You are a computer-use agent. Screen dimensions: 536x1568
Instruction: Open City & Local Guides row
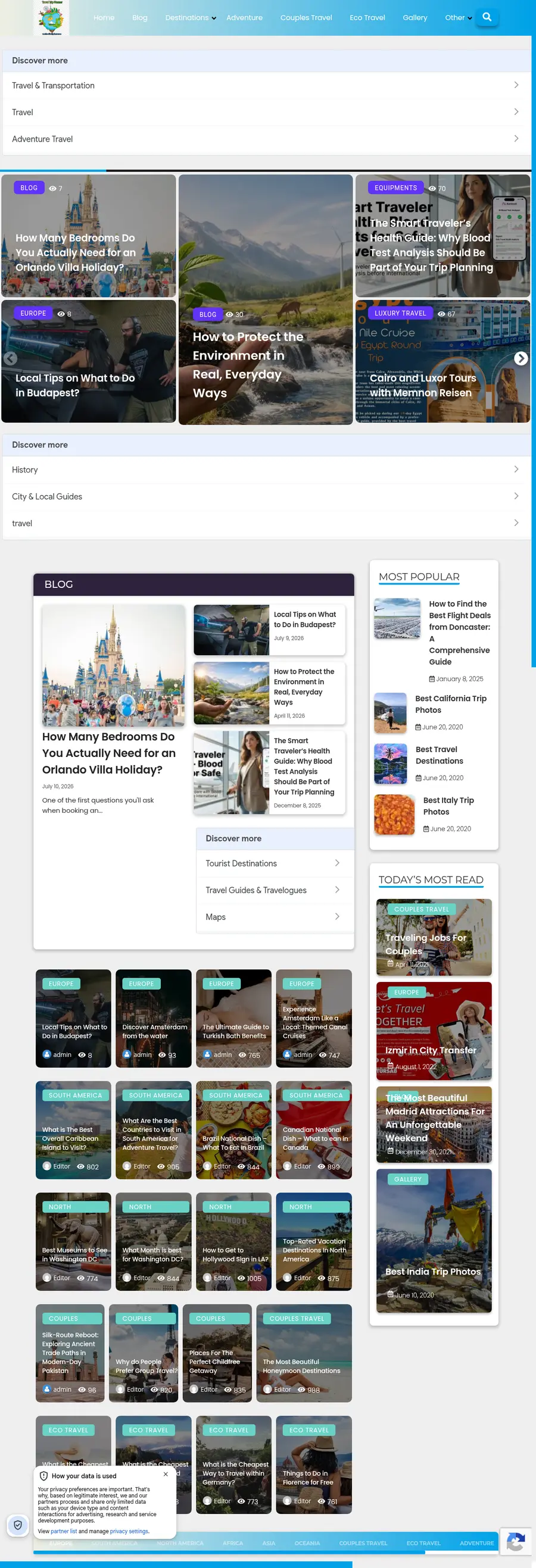pos(267,496)
